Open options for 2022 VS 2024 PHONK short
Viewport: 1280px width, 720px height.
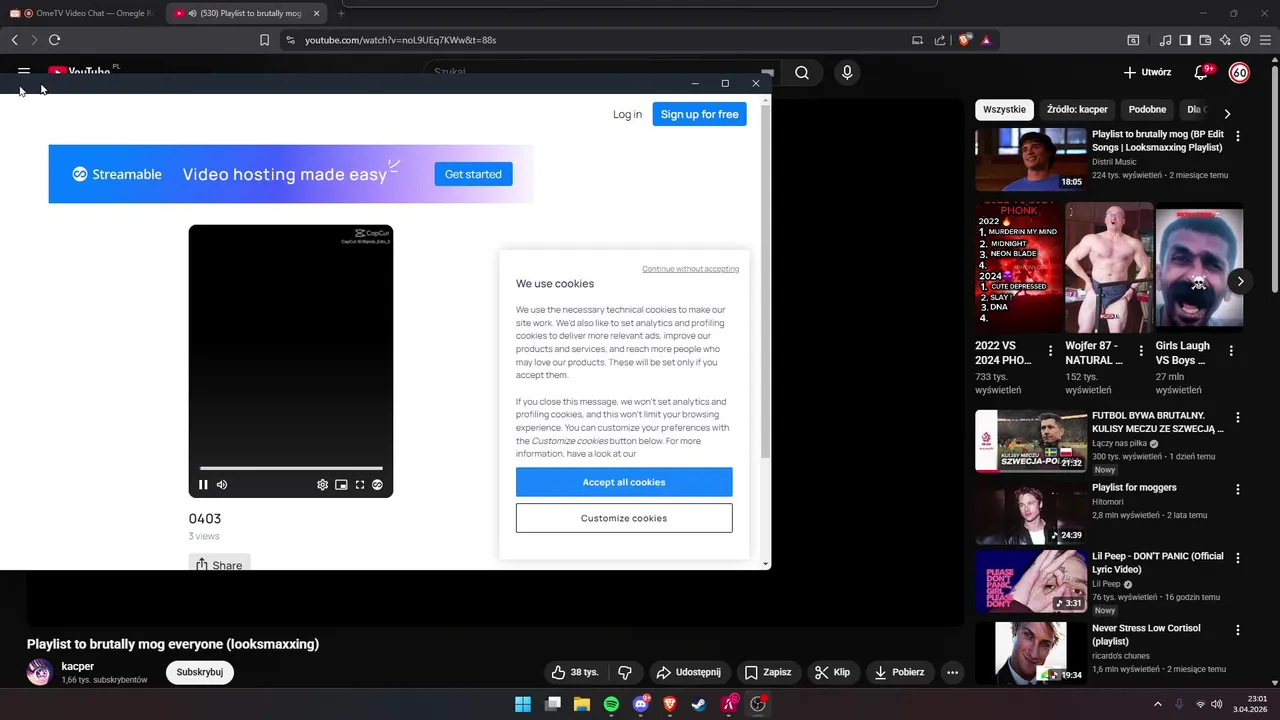pyautogui.click(x=1050, y=351)
